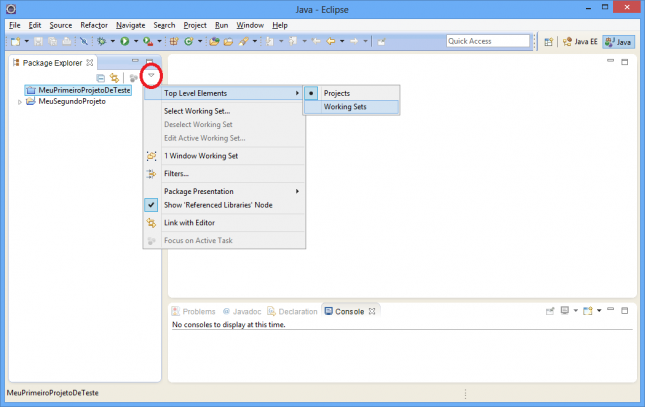
Task: Click the Save icon in toolbar
Action: pyautogui.click(x=38, y=41)
